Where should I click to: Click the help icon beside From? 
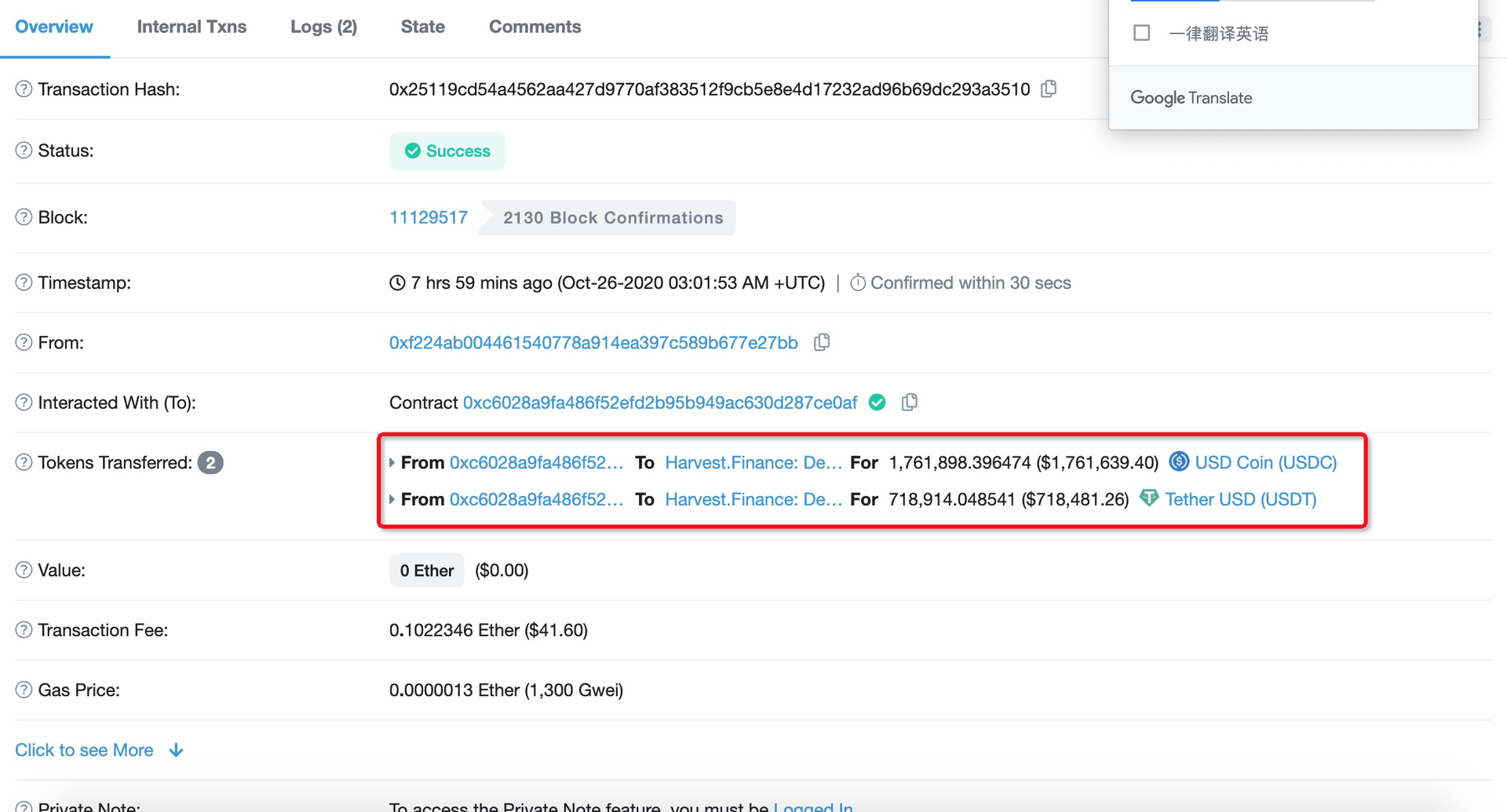click(24, 343)
